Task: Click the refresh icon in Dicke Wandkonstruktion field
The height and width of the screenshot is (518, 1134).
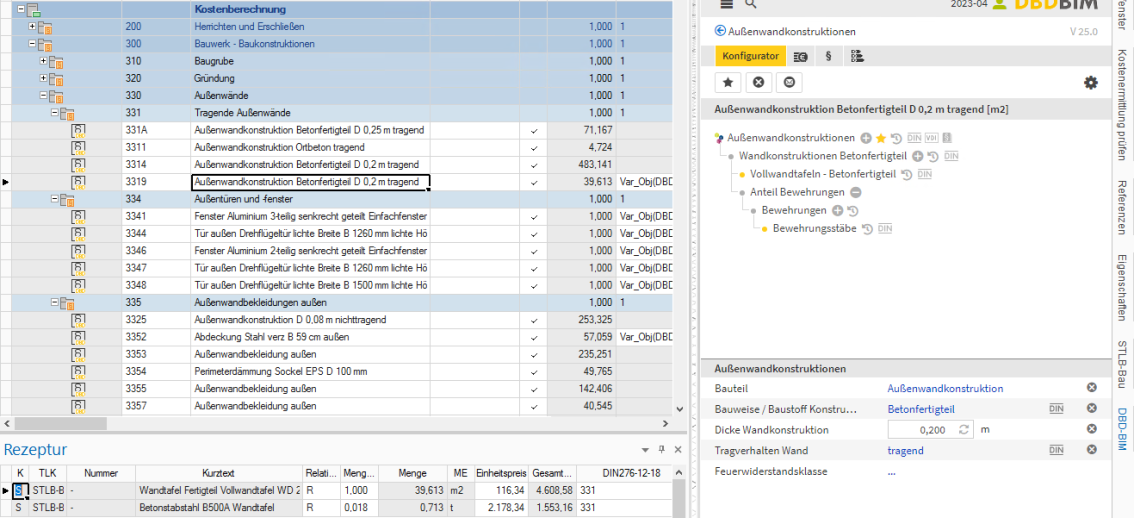Action: [964, 430]
